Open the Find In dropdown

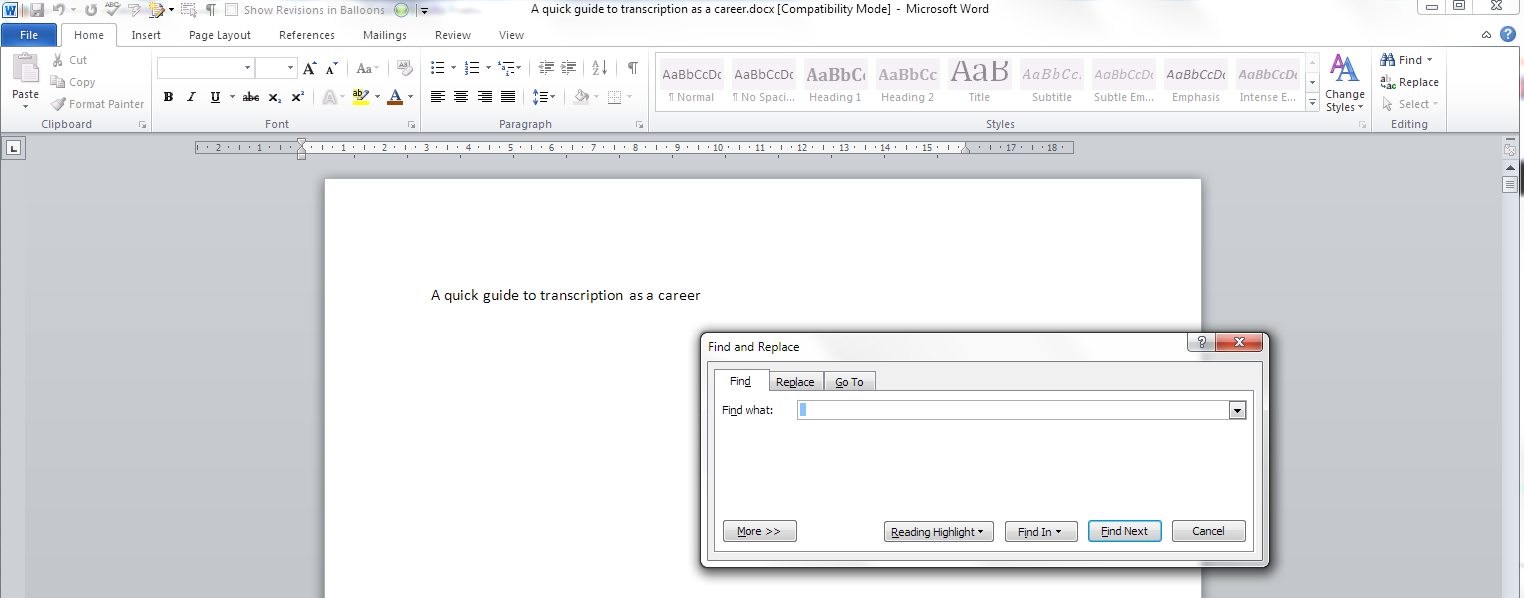click(x=1040, y=532)
